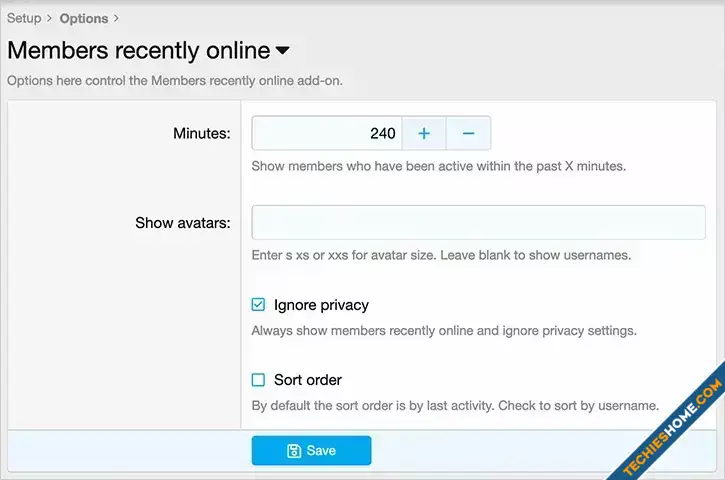This screenshot has height=480, width=725.
Task: Decrease Minutes with the minus icon
Action: point(468,133)
